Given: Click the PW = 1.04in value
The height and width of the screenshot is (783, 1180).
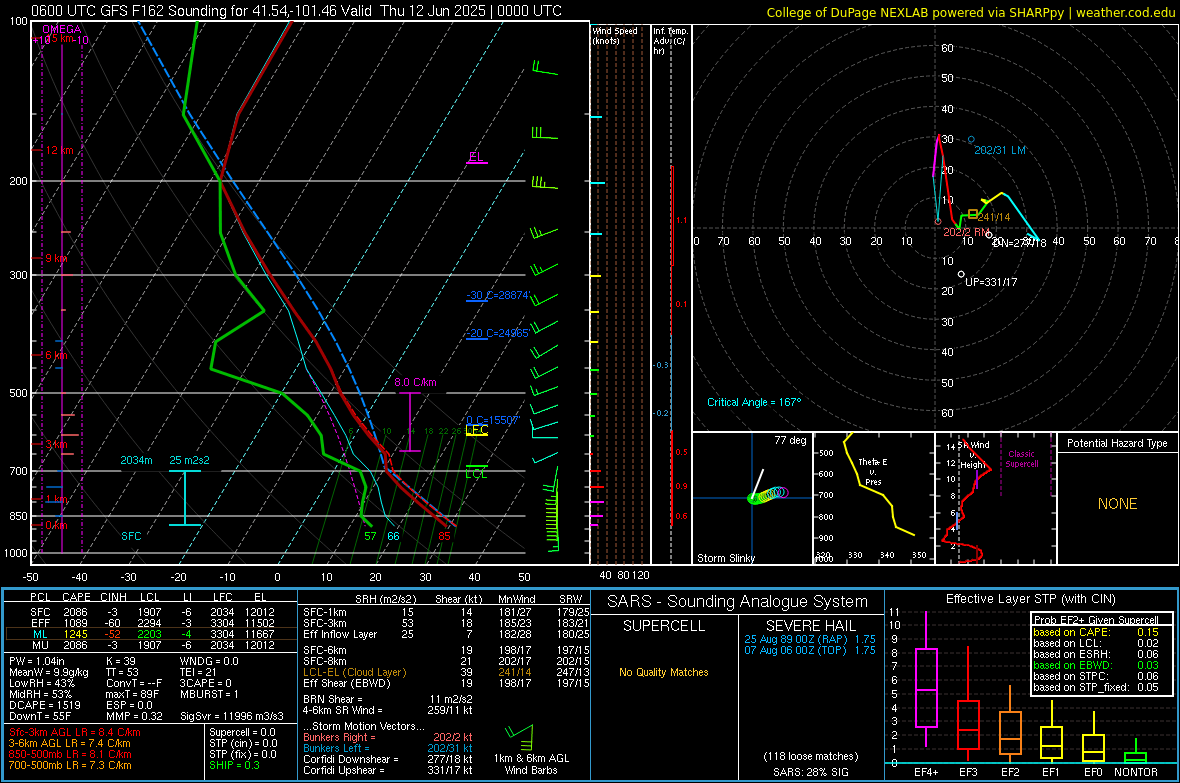Looking at the screenshot, I should click(x=37, y=661).
